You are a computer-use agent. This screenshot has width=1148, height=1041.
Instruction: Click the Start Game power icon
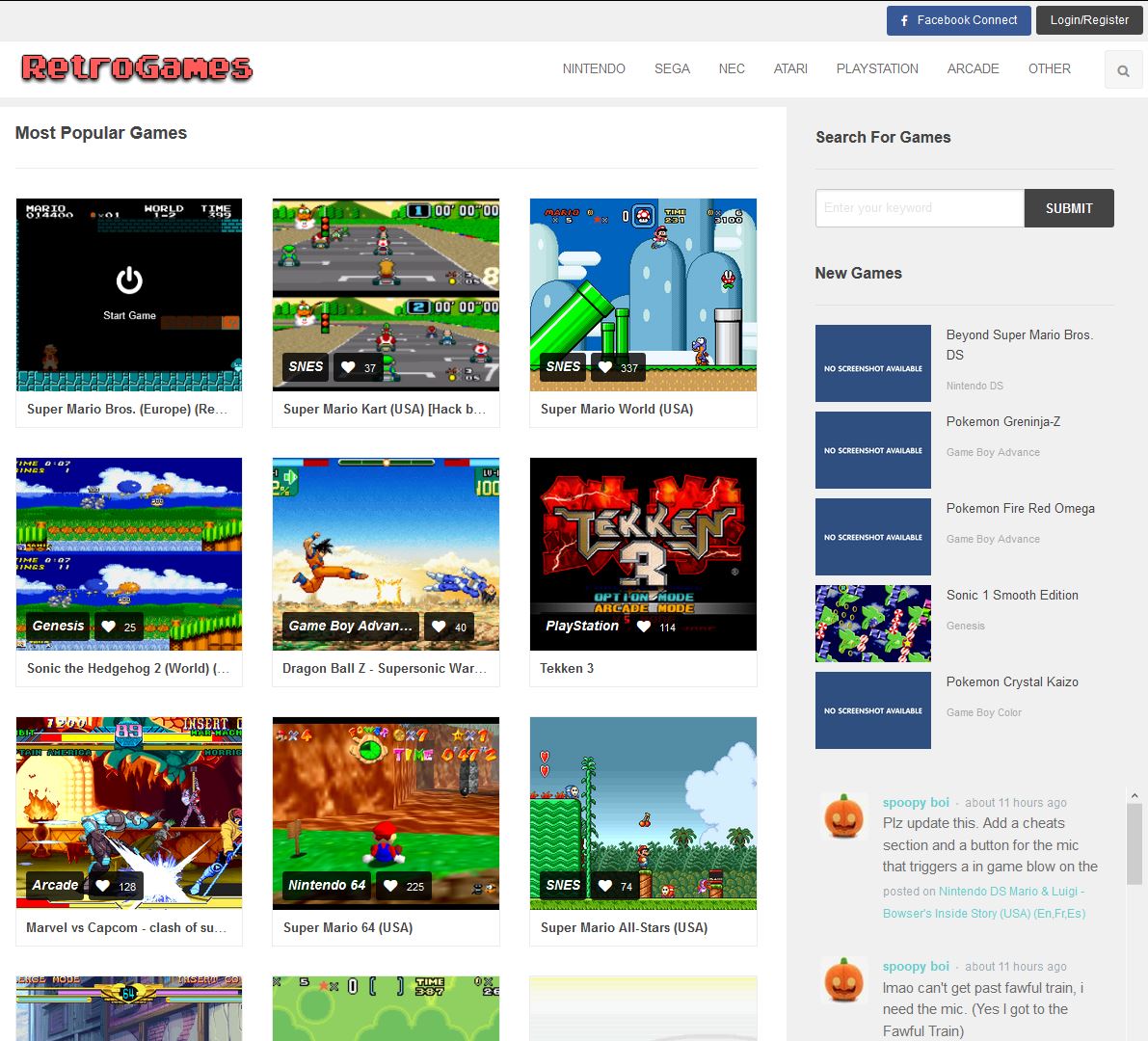[x=129, y=280]
